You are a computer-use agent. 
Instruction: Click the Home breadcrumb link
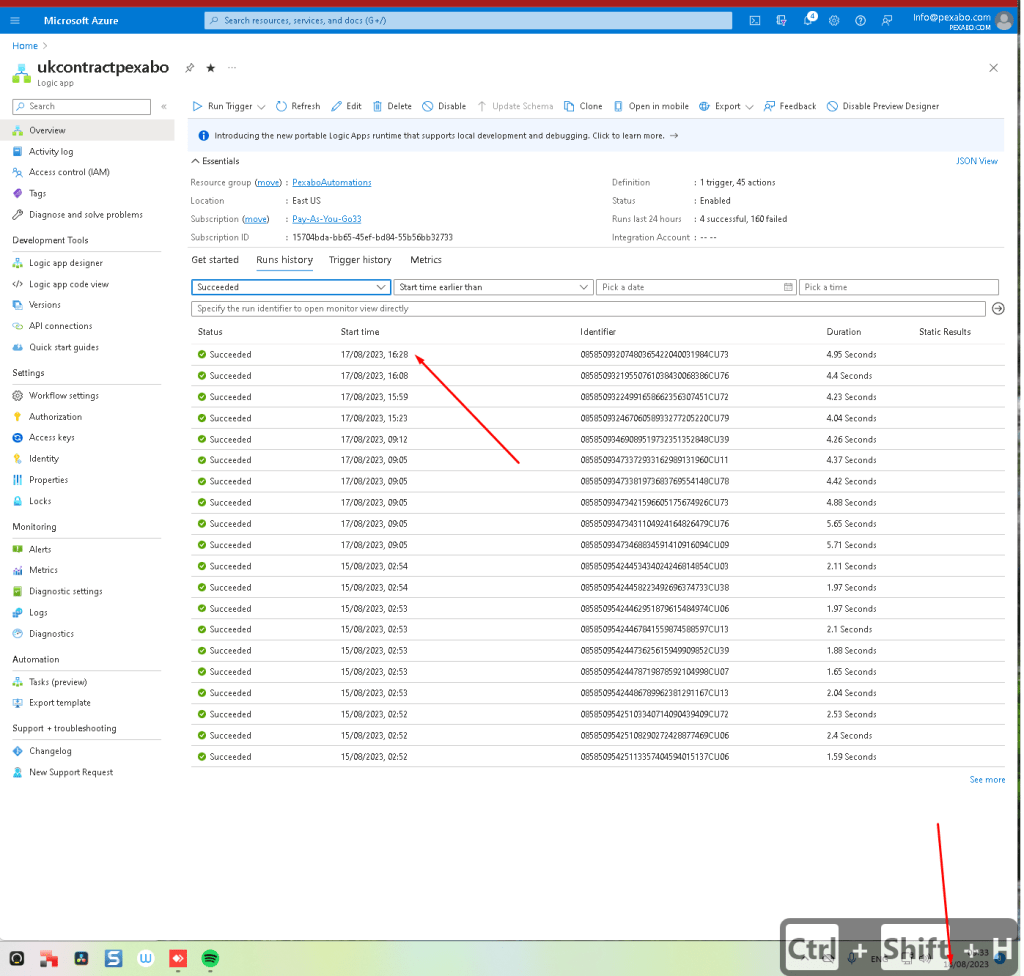(x=25, y=46)
